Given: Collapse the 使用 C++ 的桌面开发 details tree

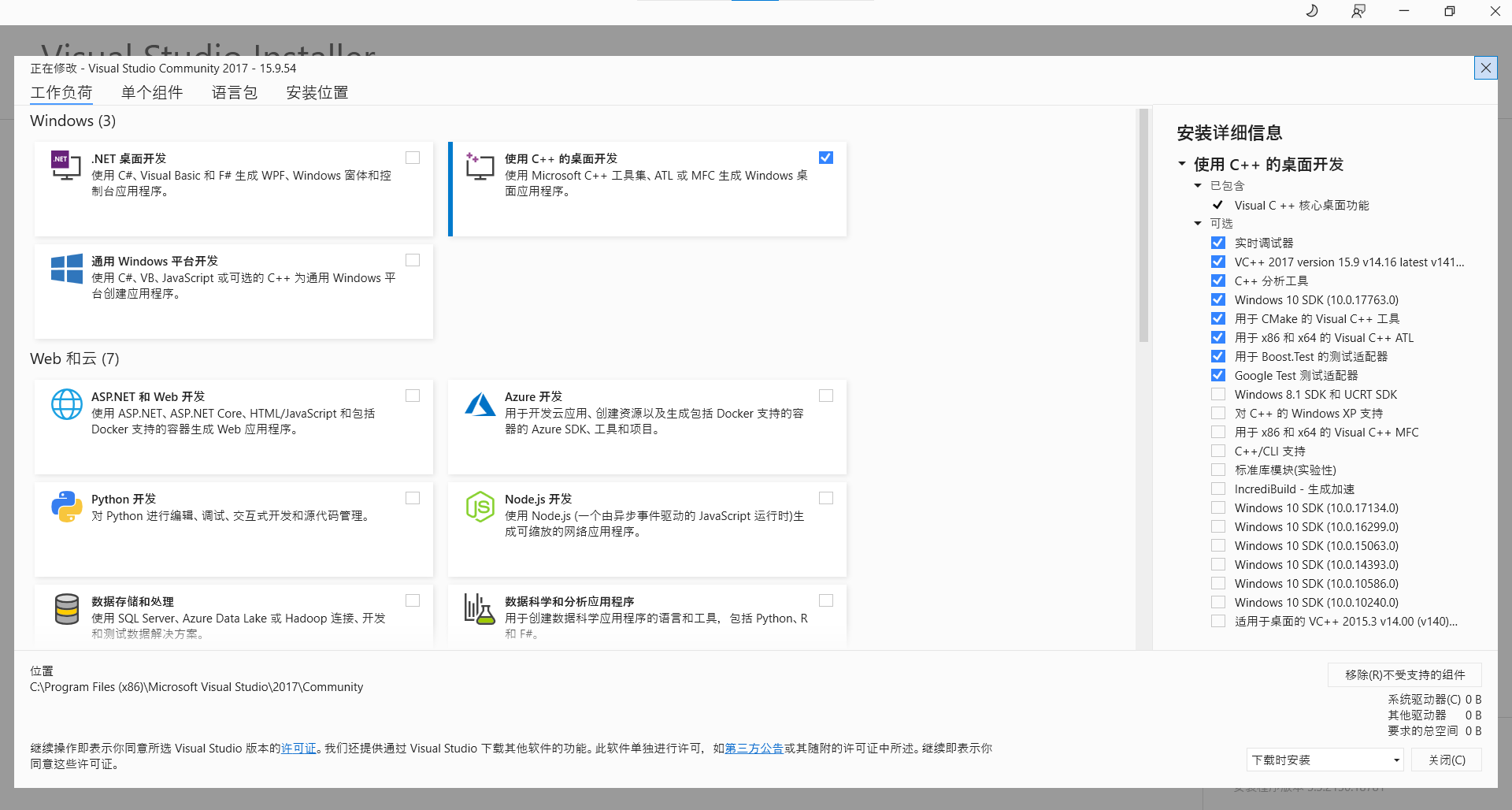Looking at the screenshot, I should click(x=1182, y=164).
